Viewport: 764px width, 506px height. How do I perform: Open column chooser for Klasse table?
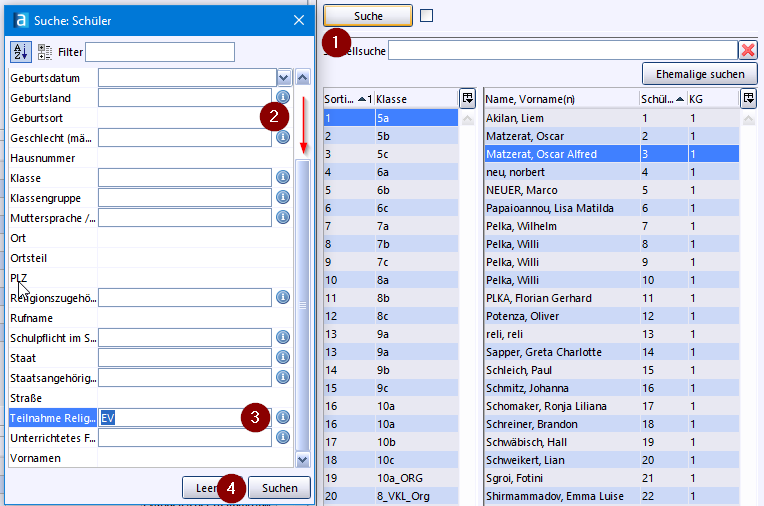tap(467, 98)
